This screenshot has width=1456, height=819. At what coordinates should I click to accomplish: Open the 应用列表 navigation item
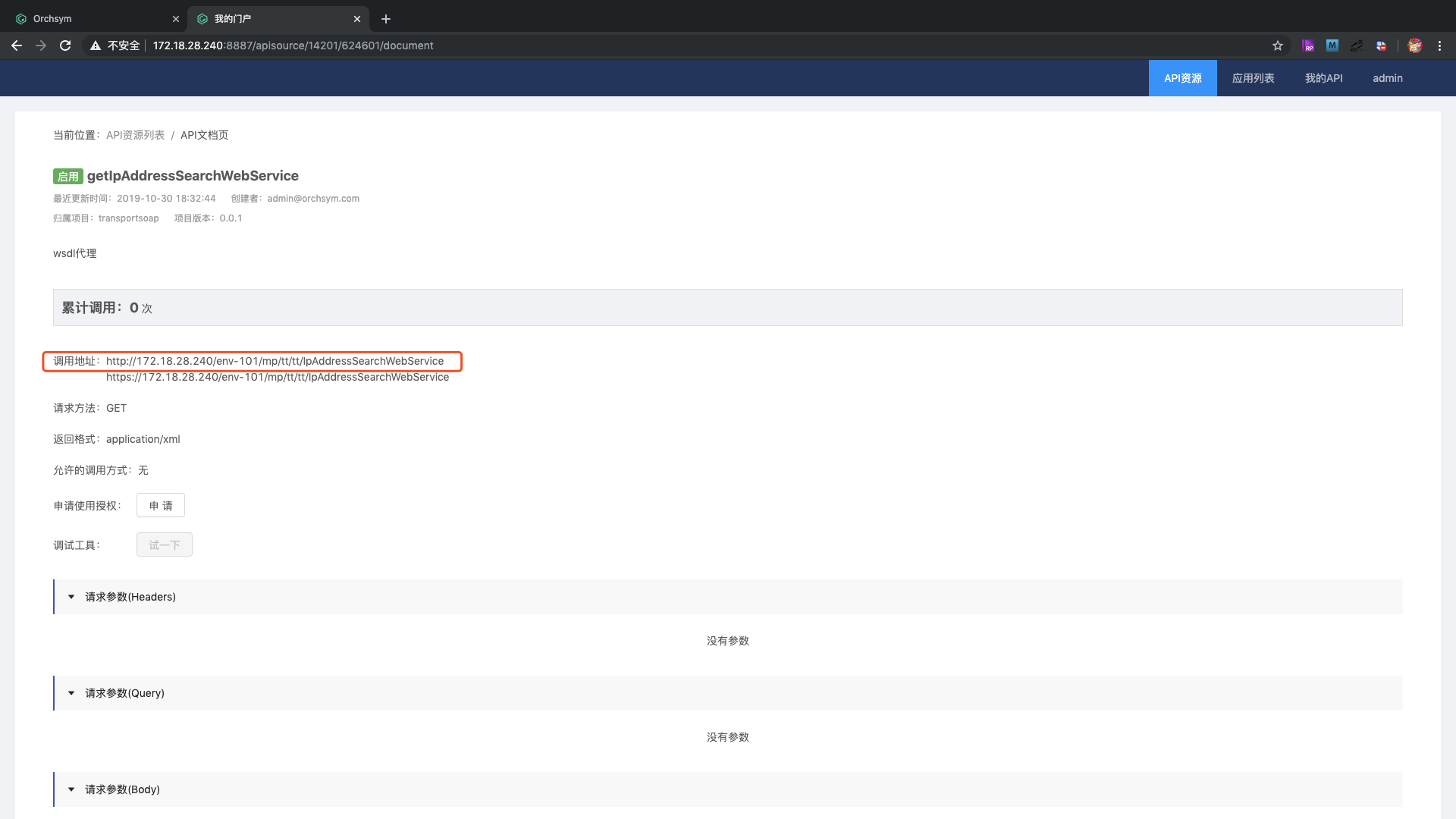point(1253,78)
